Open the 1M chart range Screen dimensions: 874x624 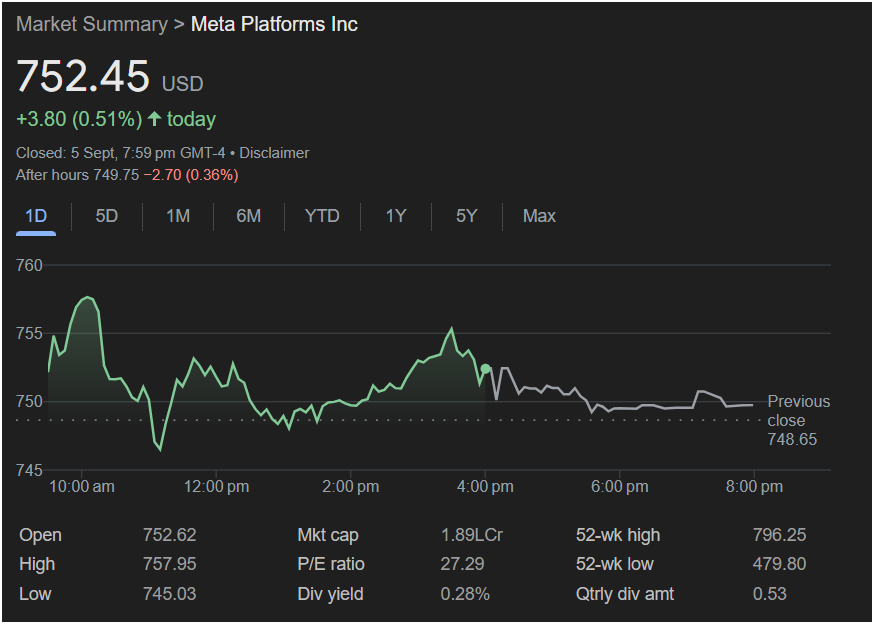178,216
